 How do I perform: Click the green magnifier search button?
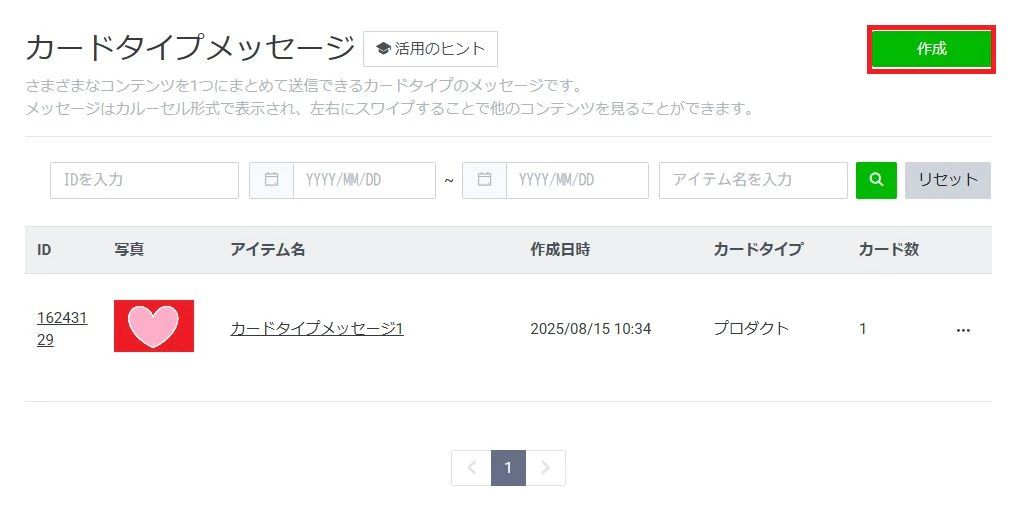876,180
